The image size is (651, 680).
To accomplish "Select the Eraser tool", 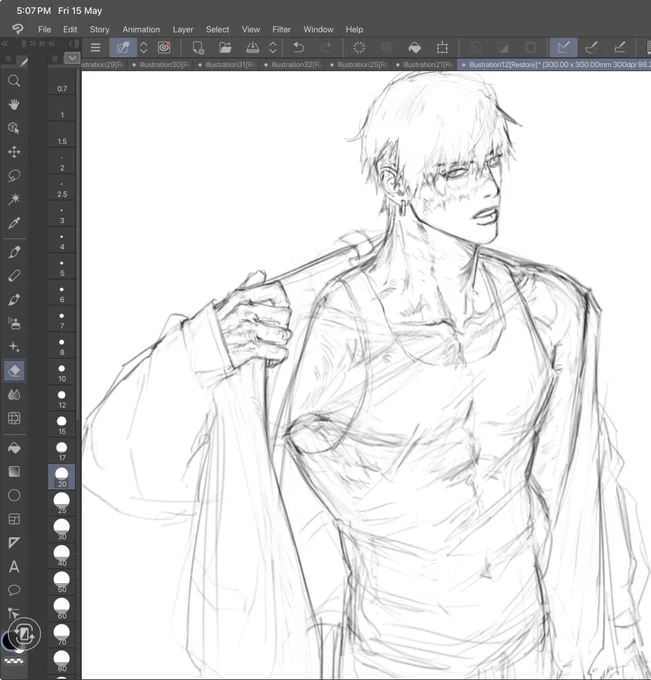I will click(14, 371).
